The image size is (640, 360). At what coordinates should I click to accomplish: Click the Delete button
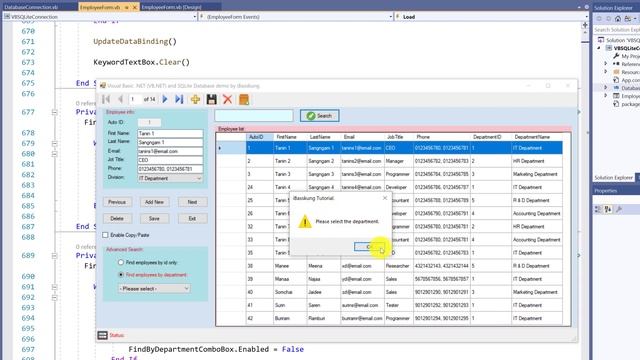coord(117,219)
